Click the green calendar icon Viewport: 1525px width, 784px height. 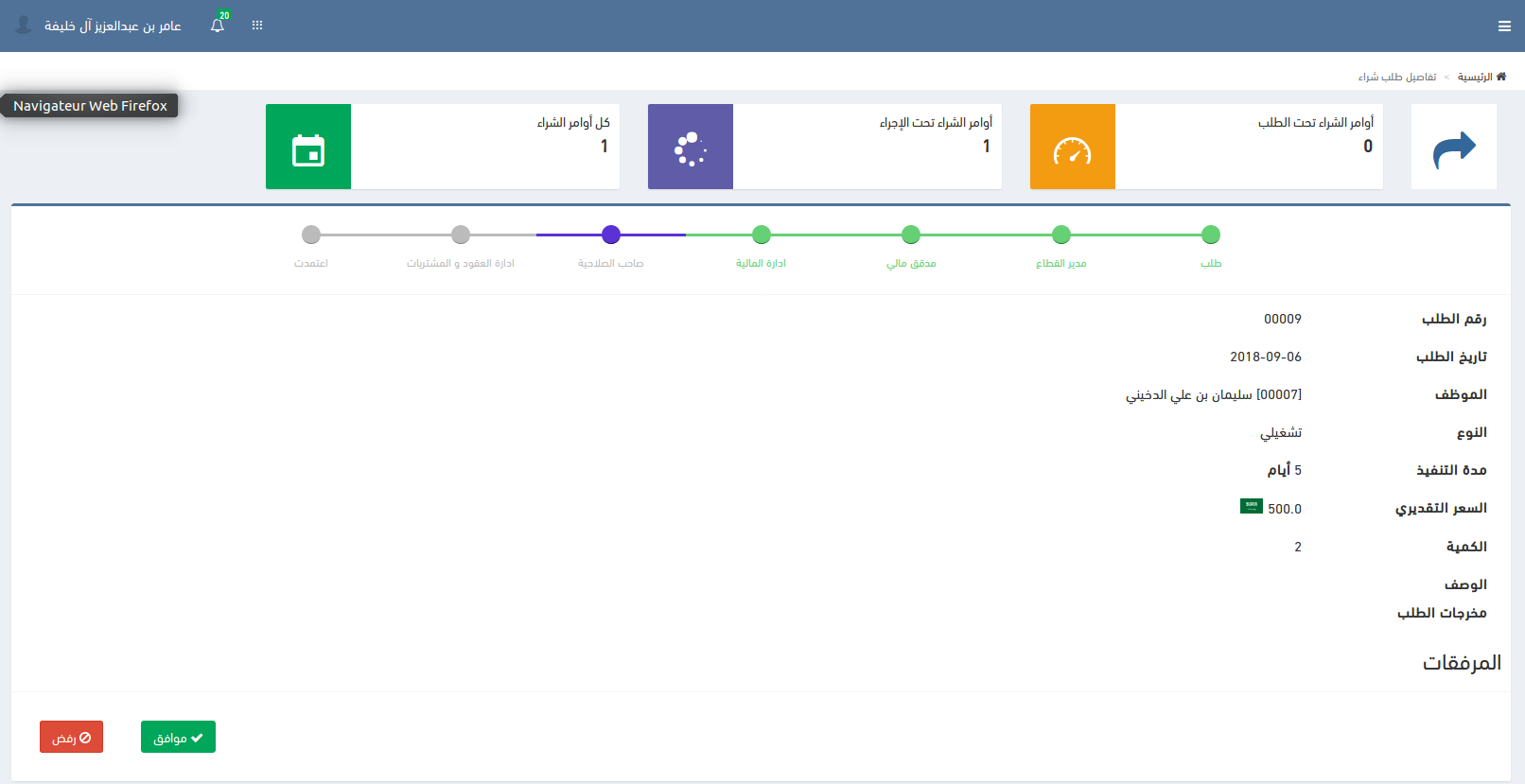click(x=308, y=148)
